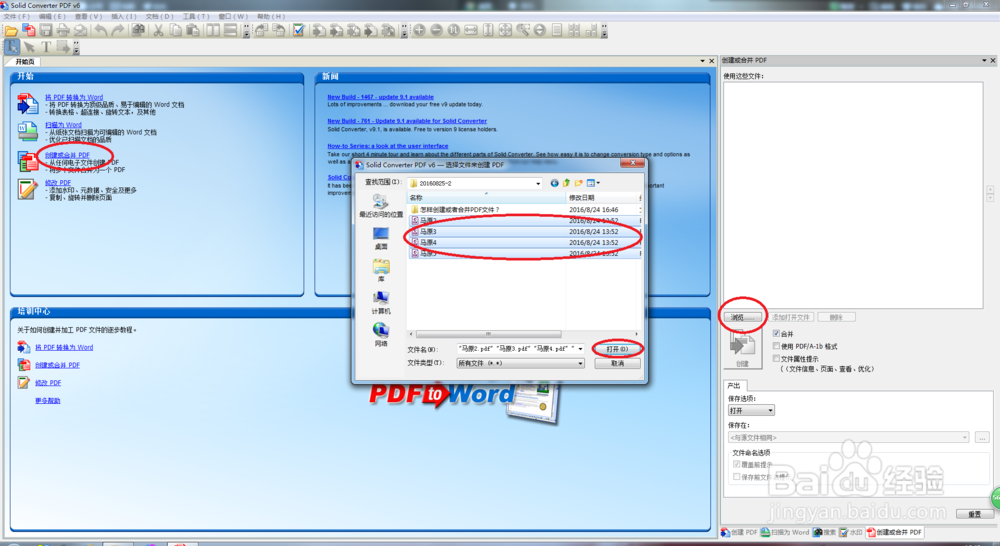This screenshot has height=546, width=1000.
Task: Open the 文件(F) menu
Action: (17, 16)
